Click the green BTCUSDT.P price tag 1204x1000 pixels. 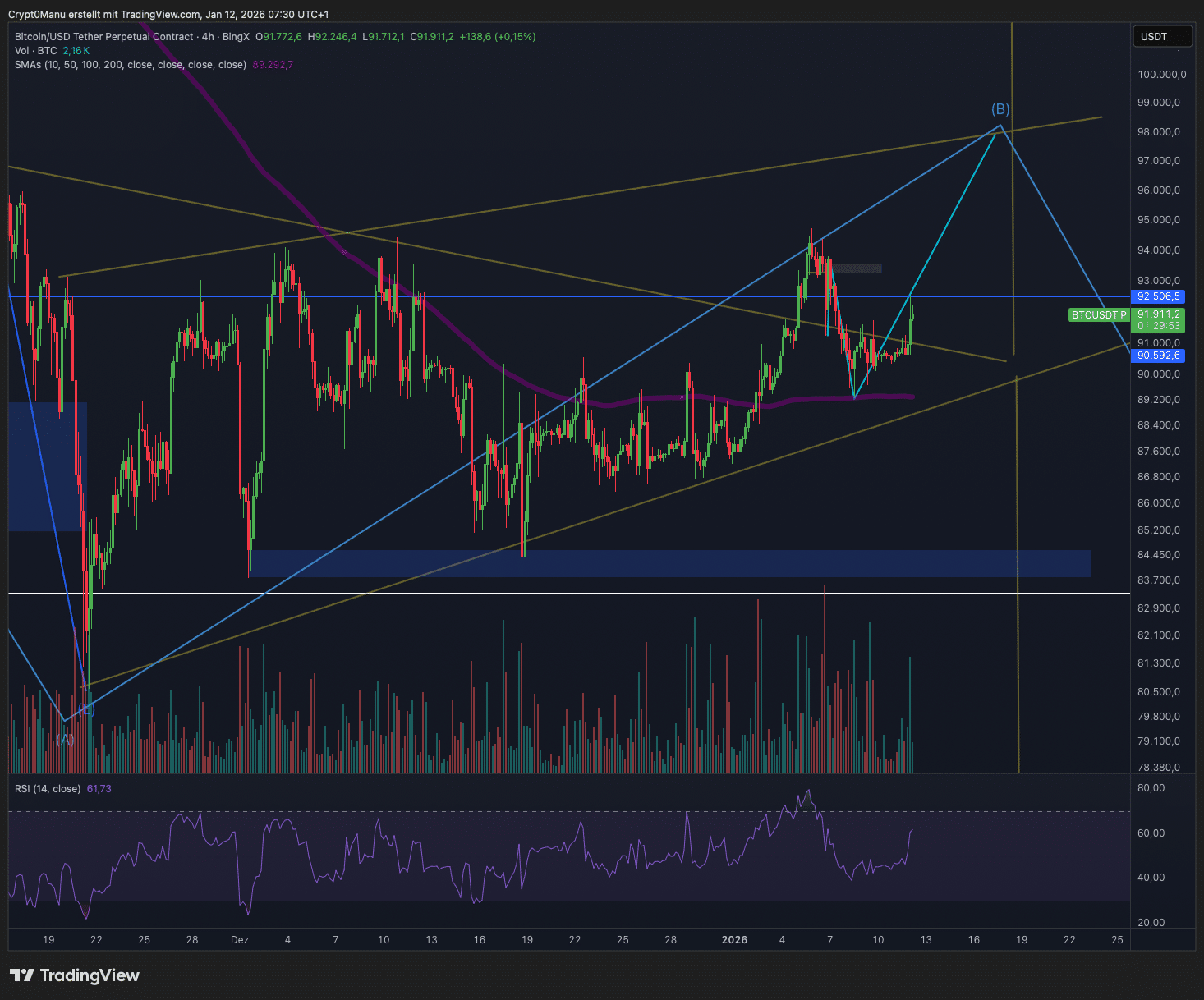[1099, 315]
